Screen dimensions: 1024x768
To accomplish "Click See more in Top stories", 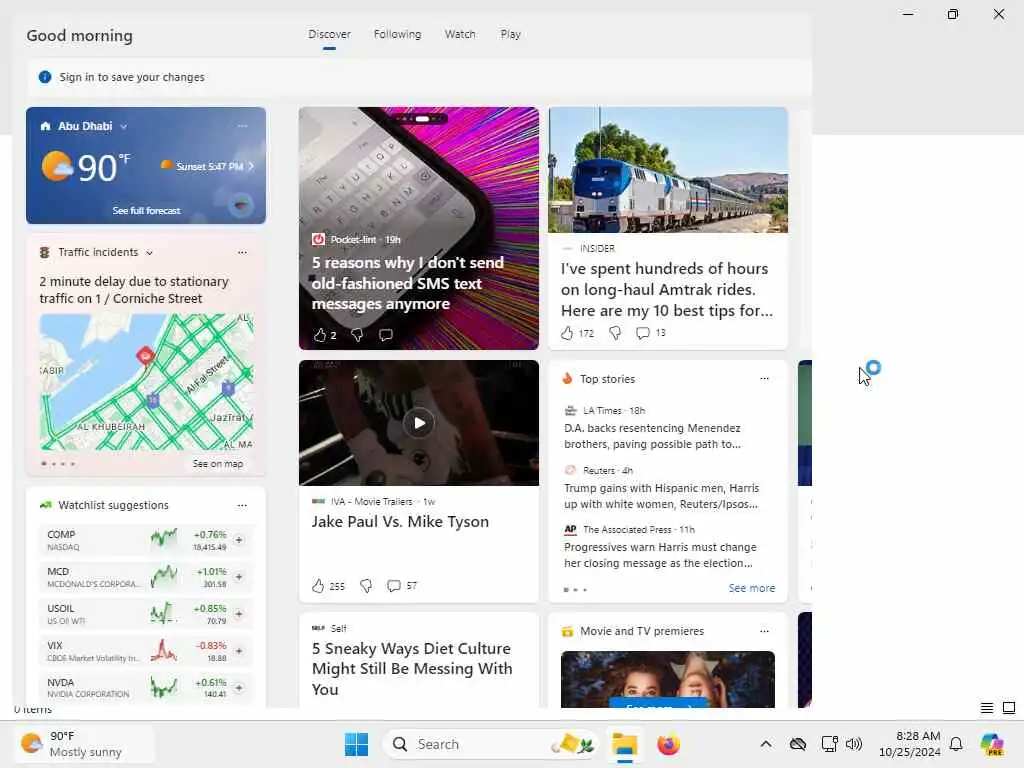I will point(752,588).
